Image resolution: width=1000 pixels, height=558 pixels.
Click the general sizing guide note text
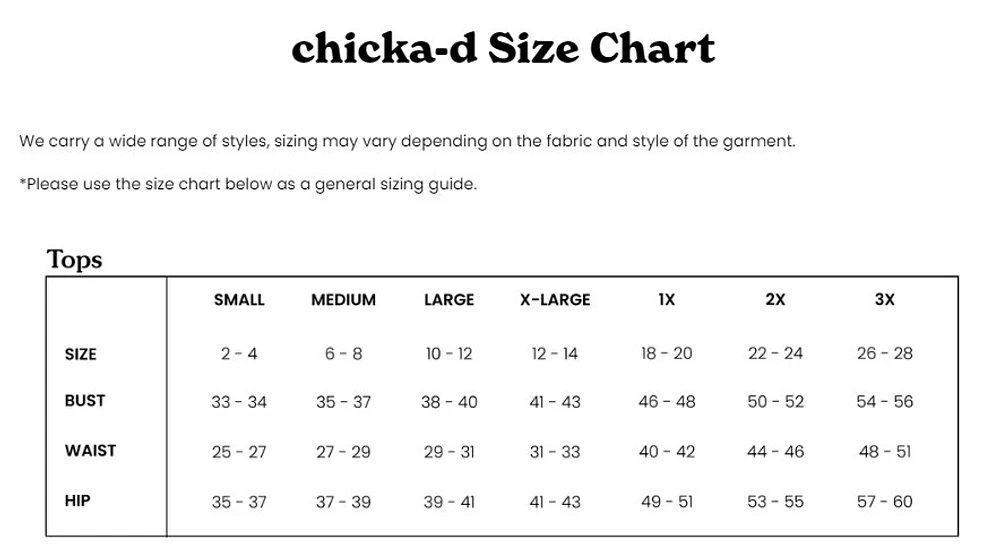[x=248, y=184]
